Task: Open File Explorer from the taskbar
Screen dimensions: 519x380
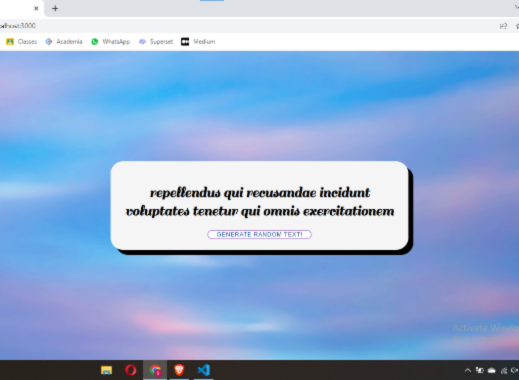Action: click(107, 370)
